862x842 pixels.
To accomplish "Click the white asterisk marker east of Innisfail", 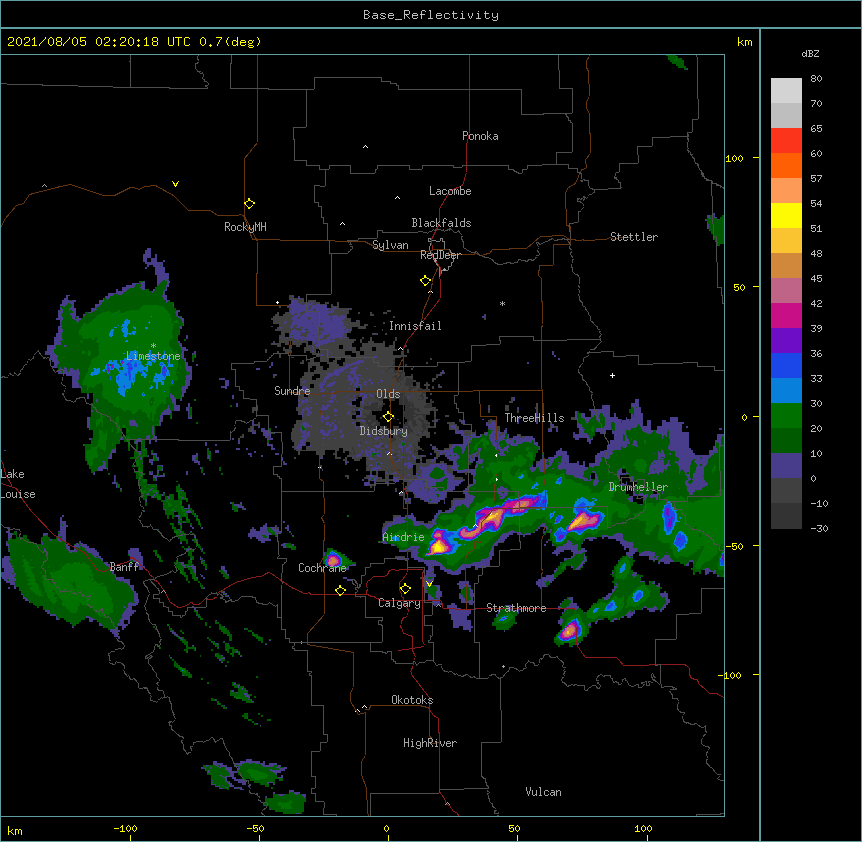I will (502, 303).
